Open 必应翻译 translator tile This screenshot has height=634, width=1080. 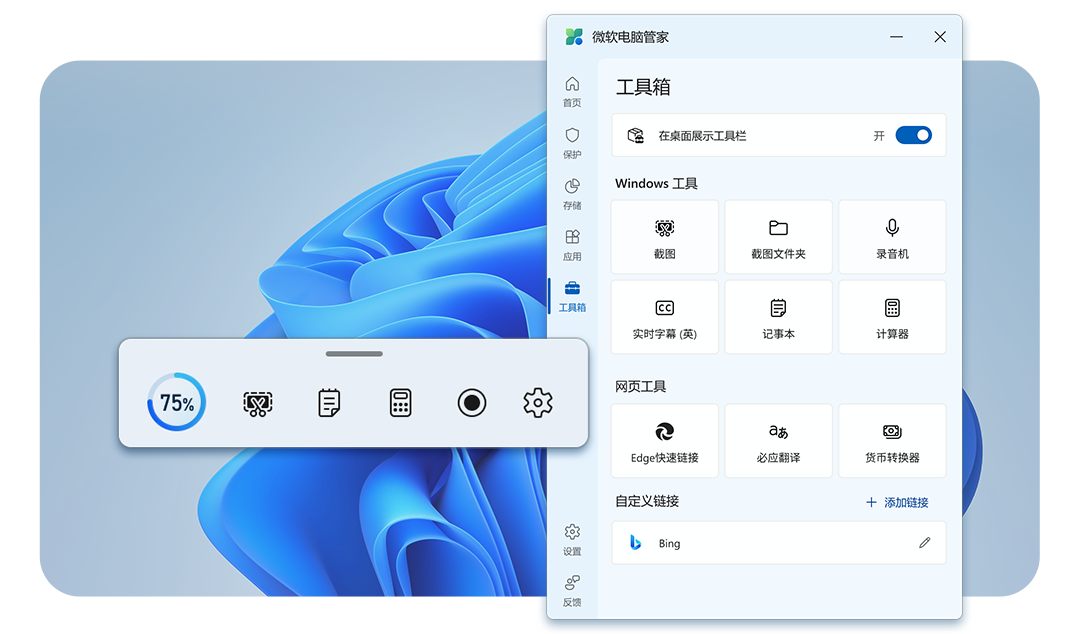point(778,441)
